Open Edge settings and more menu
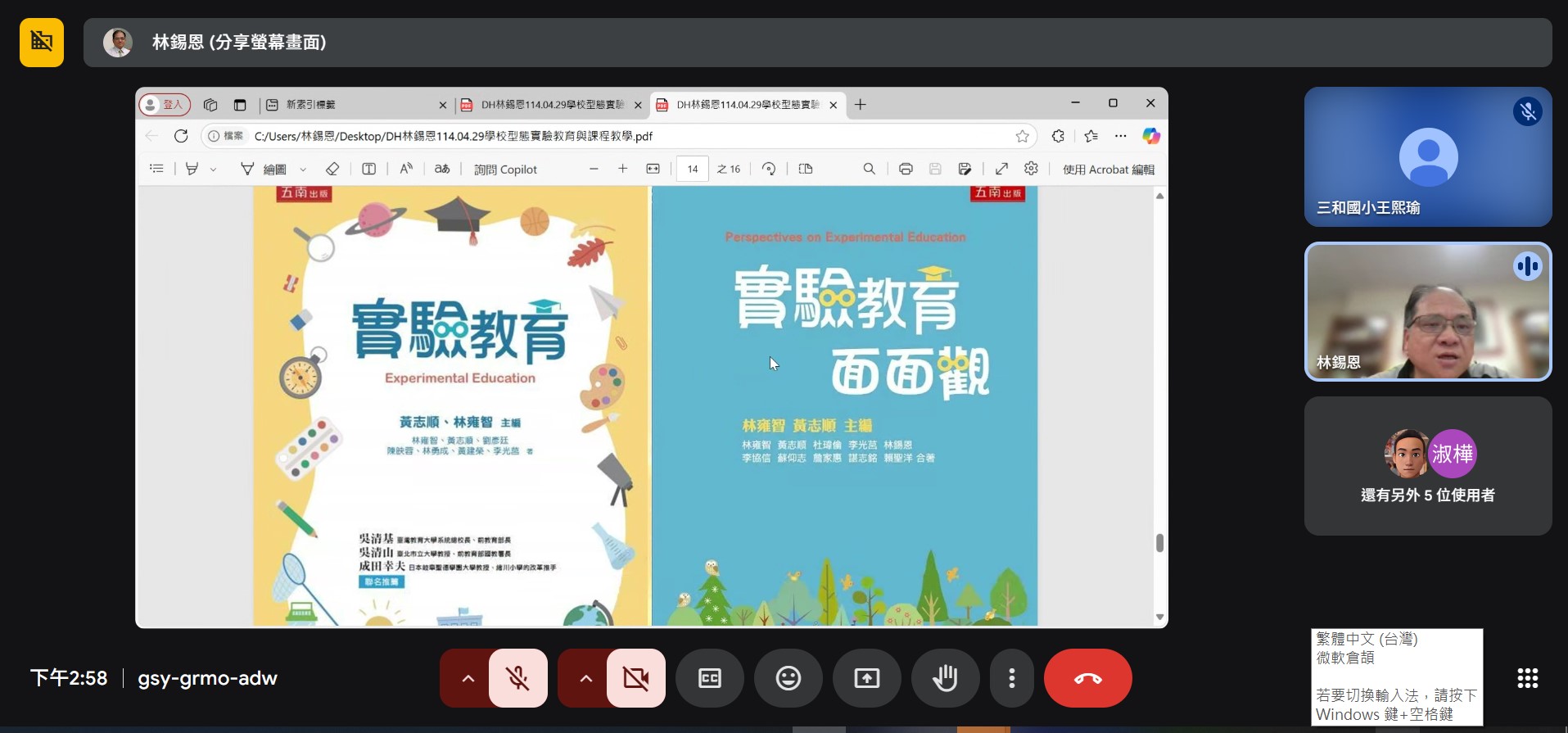The height and width of the screenshot is (733, 1568). [1121, 136]
